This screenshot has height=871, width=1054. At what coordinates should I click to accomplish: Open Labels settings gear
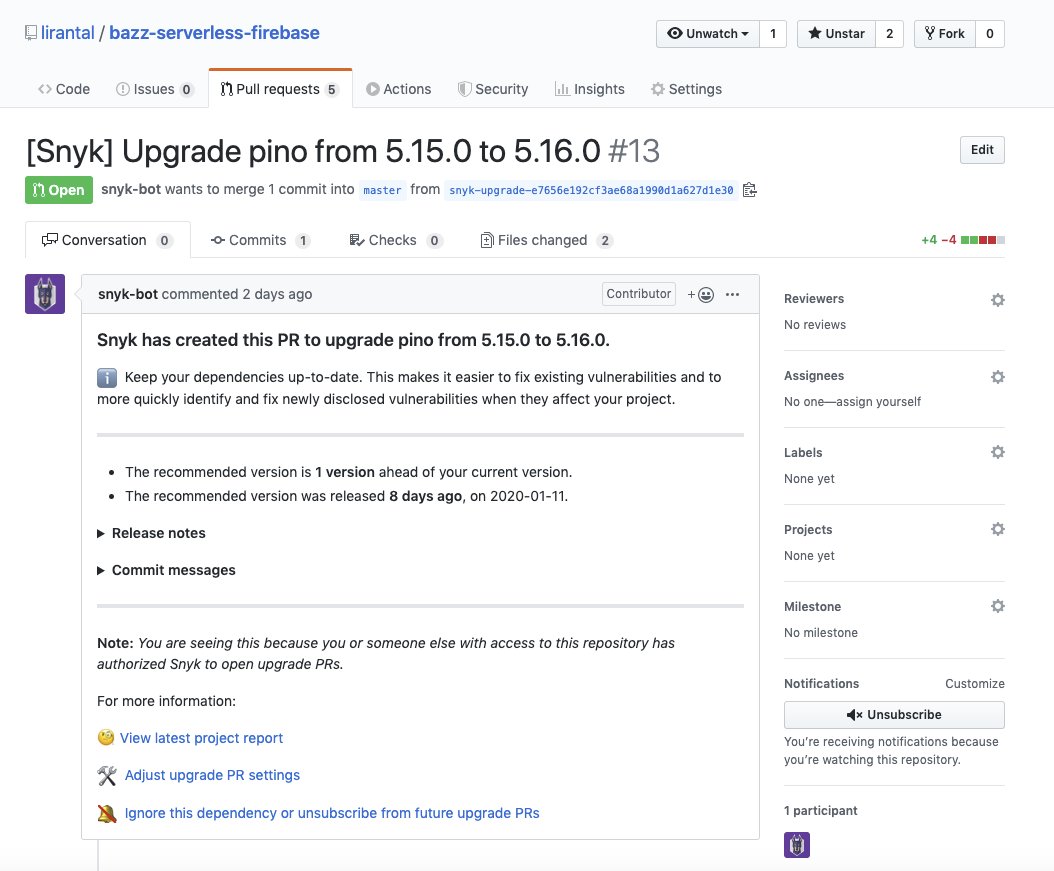click(998, 452)
